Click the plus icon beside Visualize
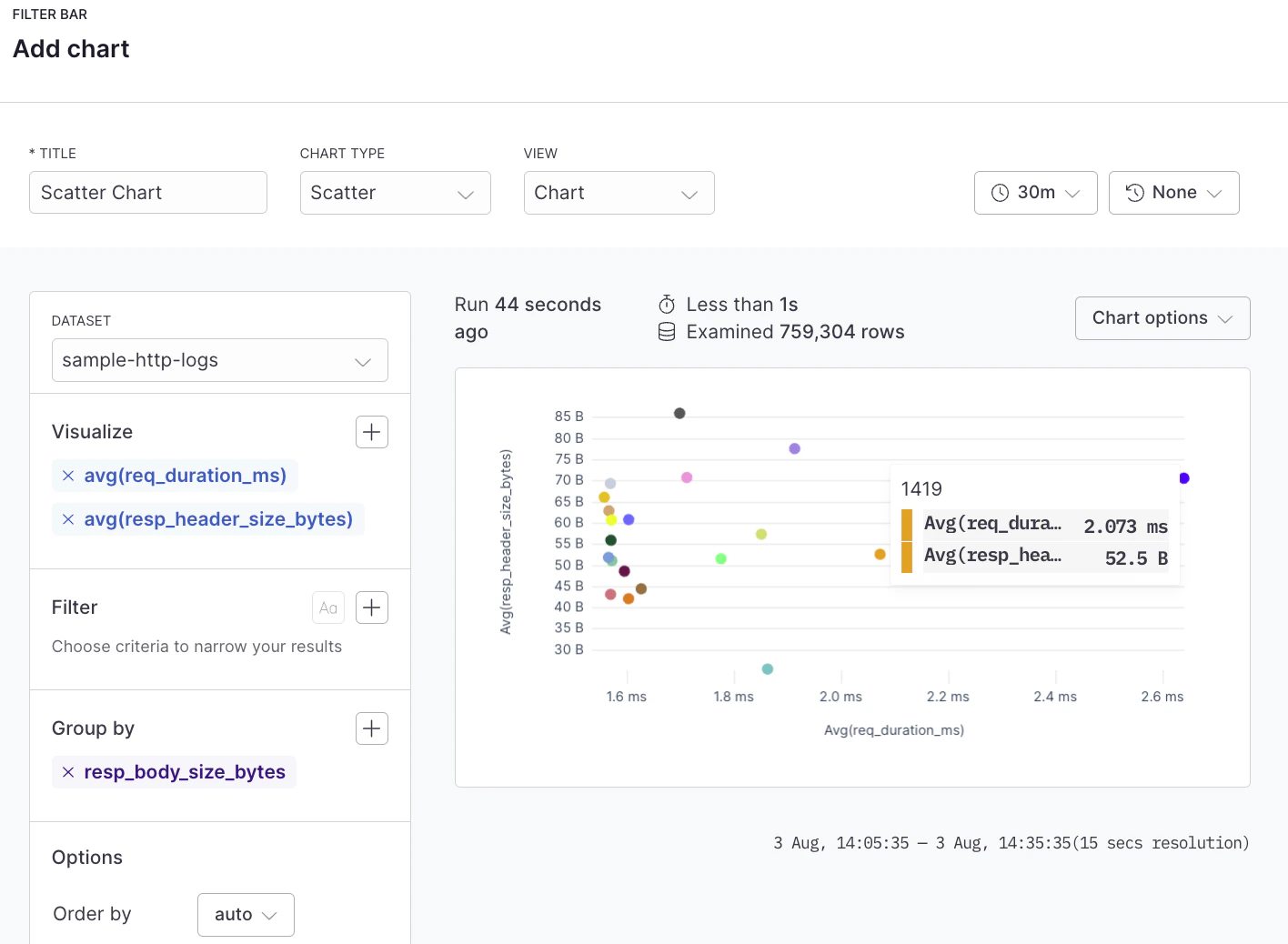The width and height of the screenshot is (1288, 944). (371, 431)
